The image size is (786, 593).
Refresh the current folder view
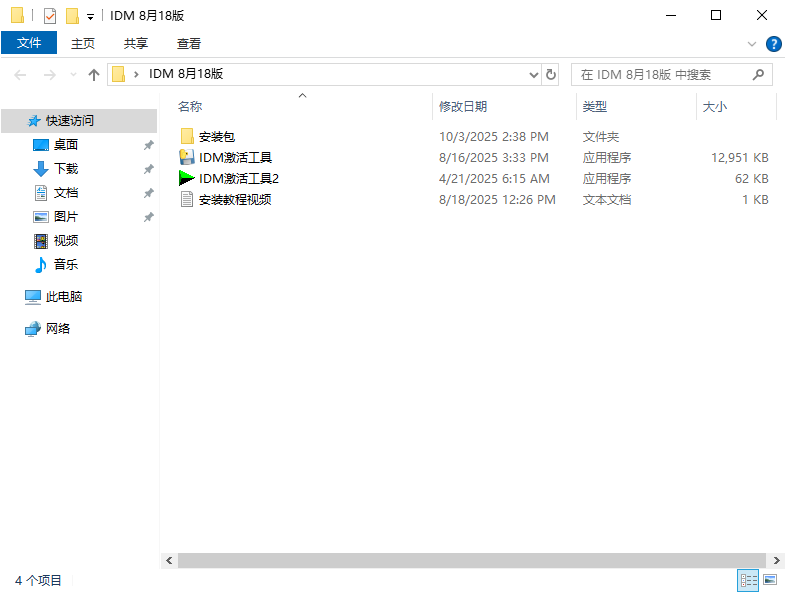(551, 74)
